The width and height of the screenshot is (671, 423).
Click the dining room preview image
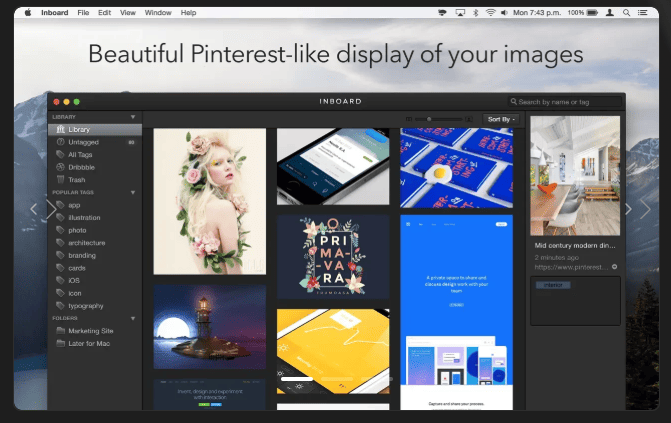(x=575, y=176)
